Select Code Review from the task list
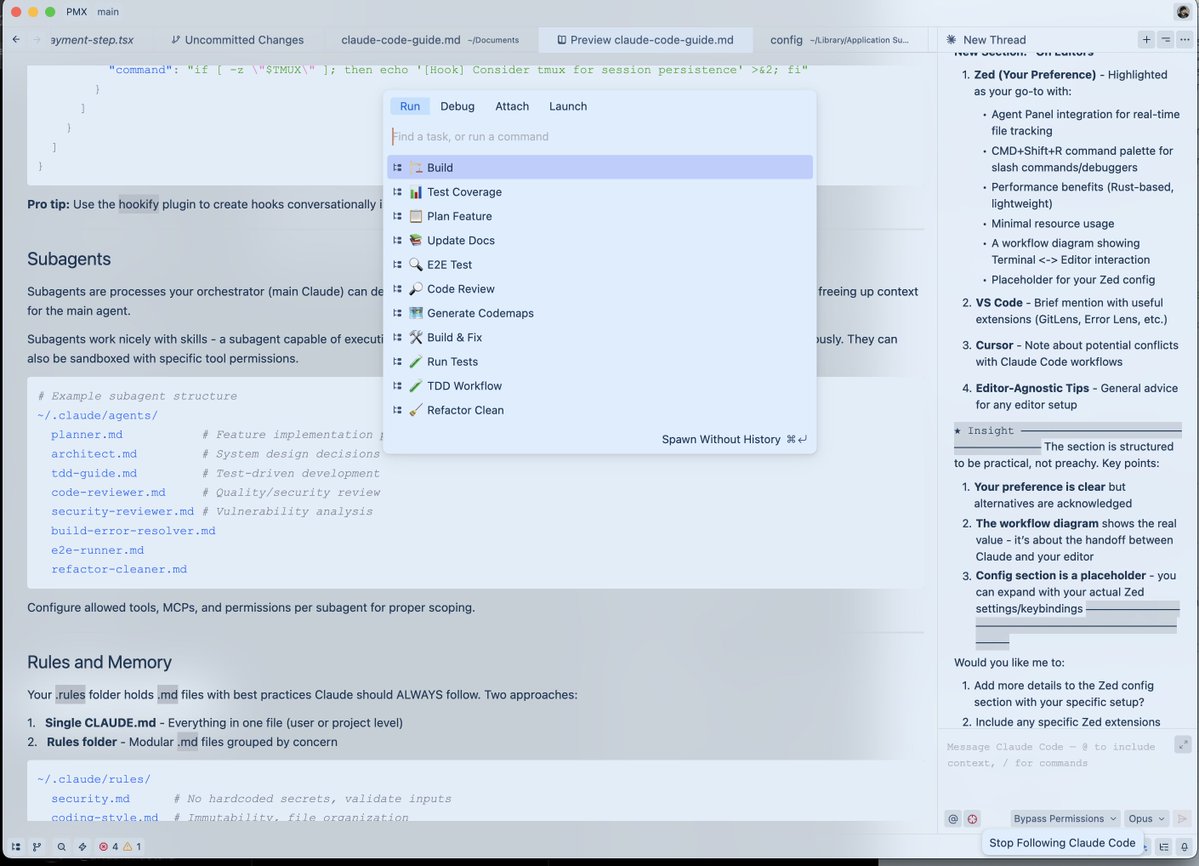The height and width of the screenshot is (866, 1199). [460, 289]
